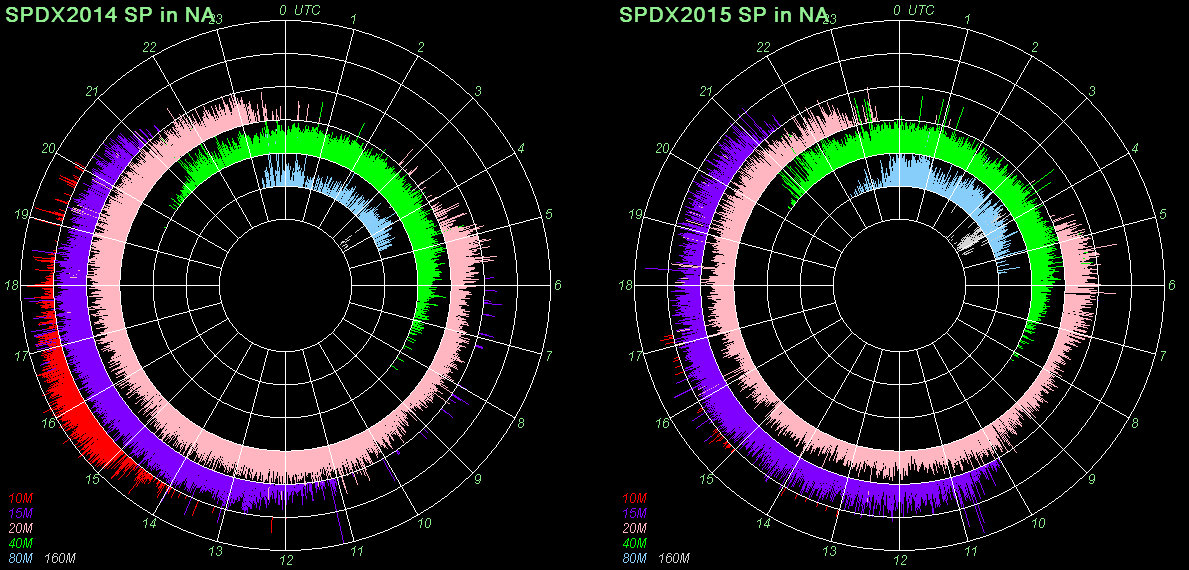Click the 160M legend label in the 2015 chart
This screenshot has width=1189, height=570.
[675, 557]
